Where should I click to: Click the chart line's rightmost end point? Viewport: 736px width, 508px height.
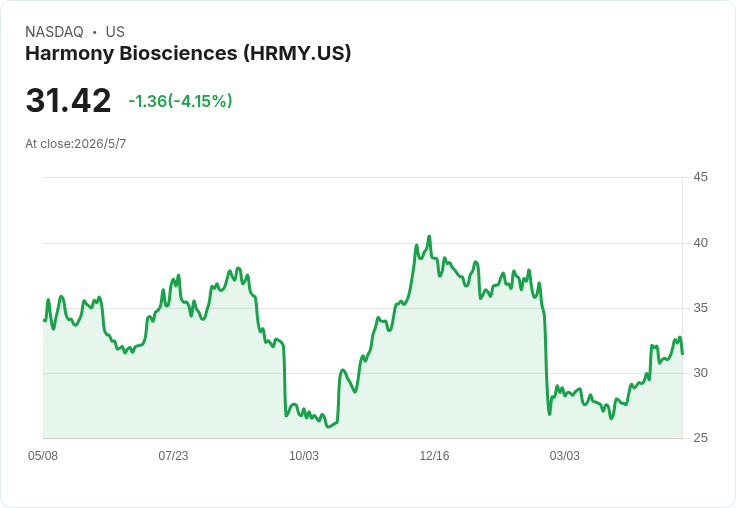tap(682, 354)
